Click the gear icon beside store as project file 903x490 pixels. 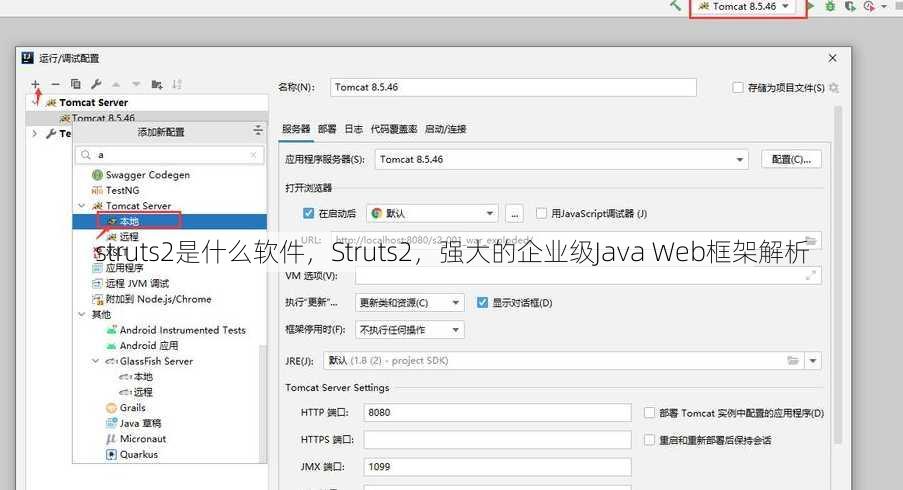point(834,88)
